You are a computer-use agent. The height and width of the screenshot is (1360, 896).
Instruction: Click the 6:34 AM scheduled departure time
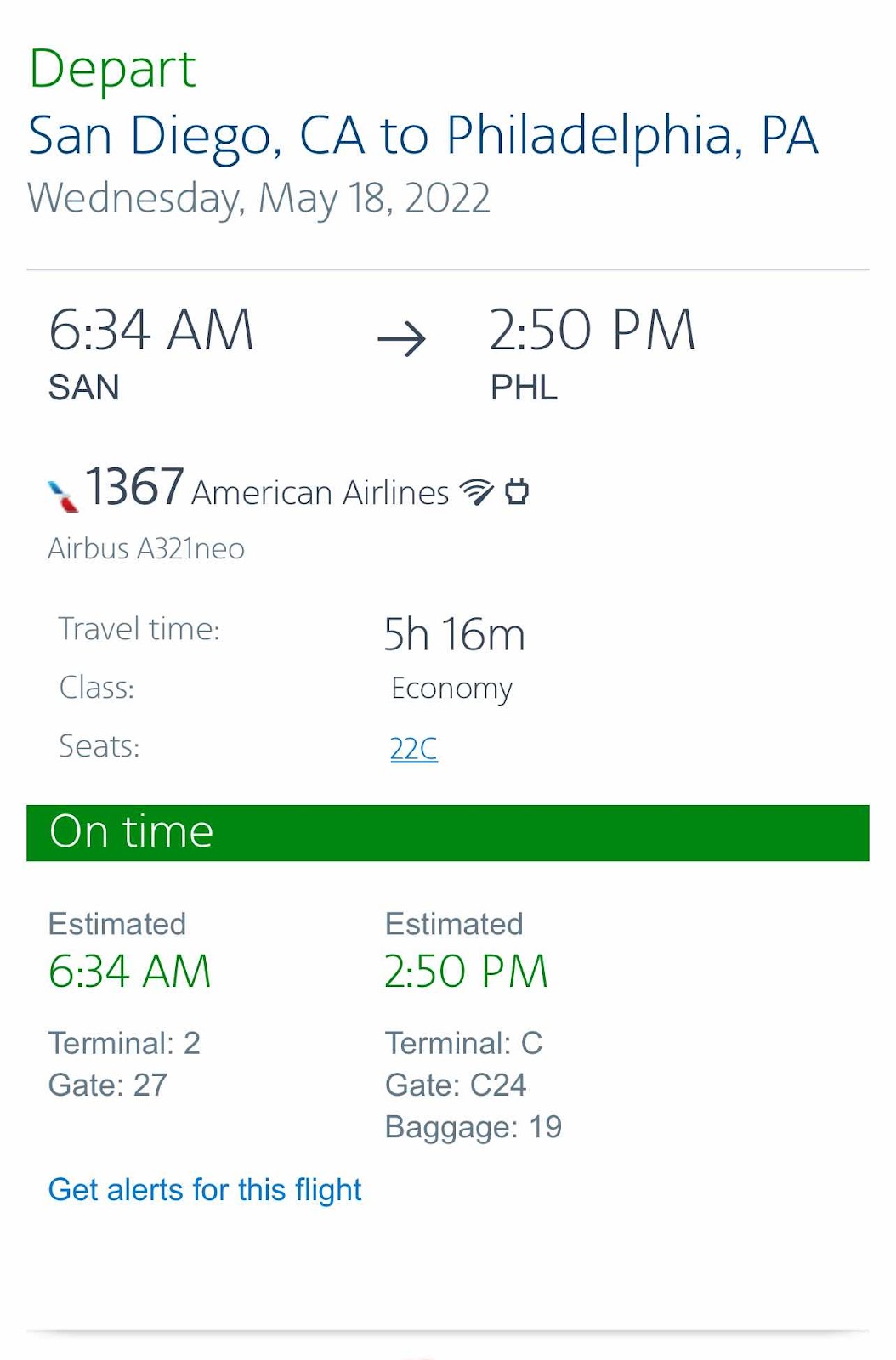tap(151, 330)
